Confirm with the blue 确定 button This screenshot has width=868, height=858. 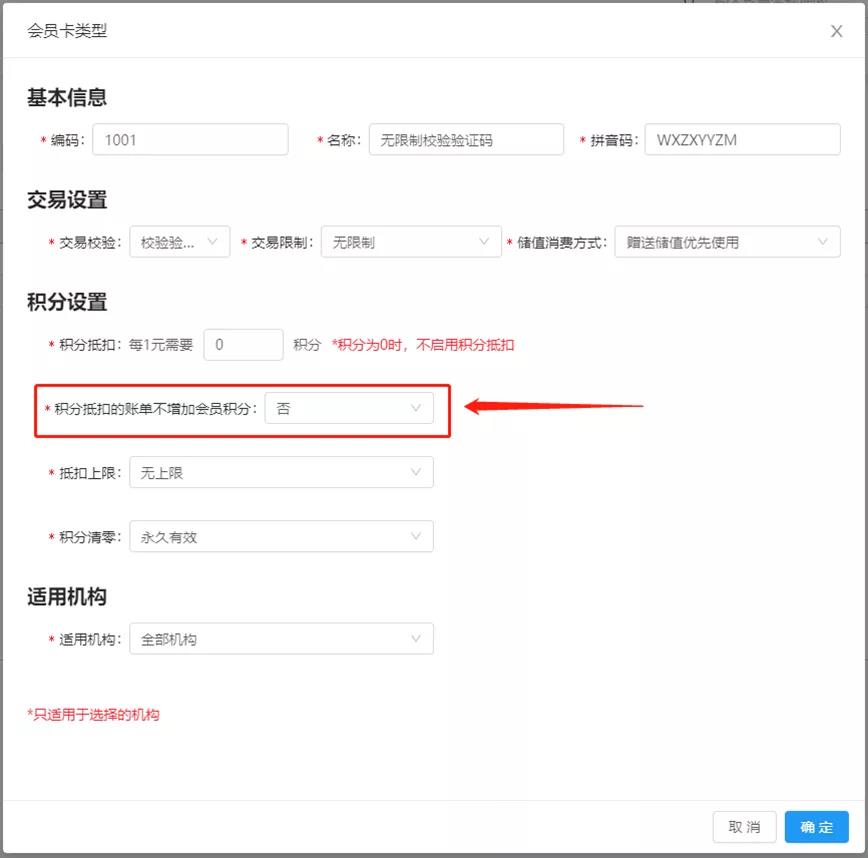(816, 827)
